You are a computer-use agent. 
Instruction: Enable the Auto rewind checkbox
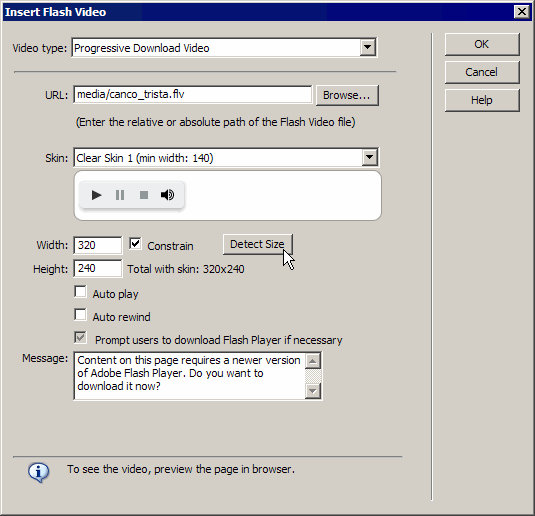tap(81, 315)
